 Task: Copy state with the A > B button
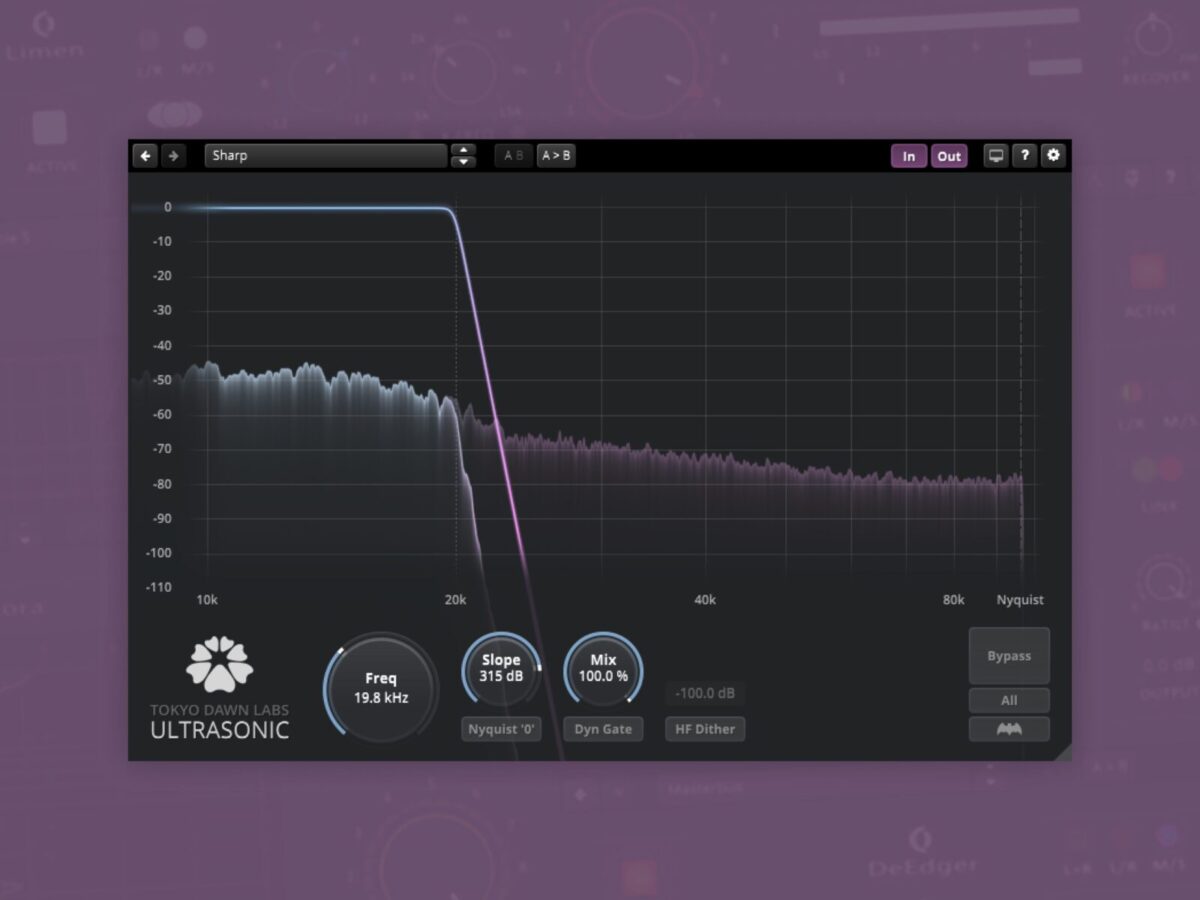click(556, 156)
